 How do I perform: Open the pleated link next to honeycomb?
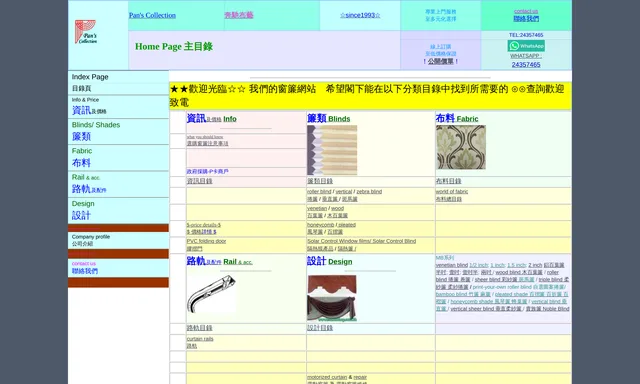click(x=347, y=225)
